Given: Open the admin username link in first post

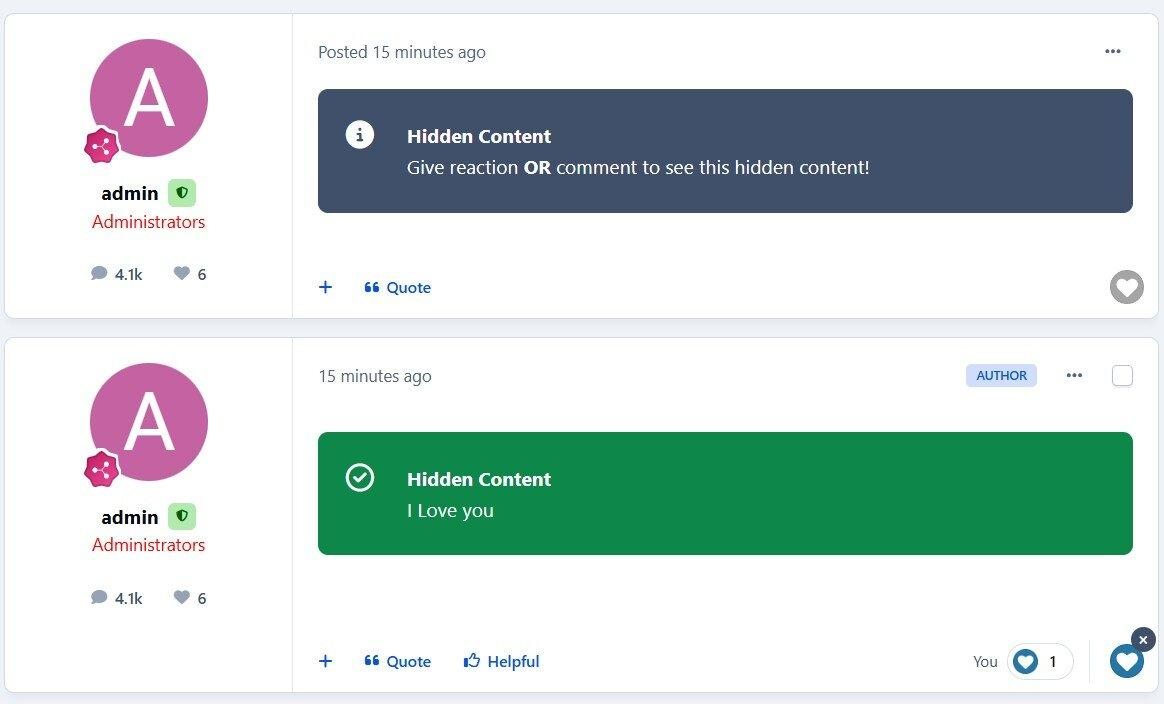Looking at the screenshot, I should pyautogui.click(x=130, y=193).
